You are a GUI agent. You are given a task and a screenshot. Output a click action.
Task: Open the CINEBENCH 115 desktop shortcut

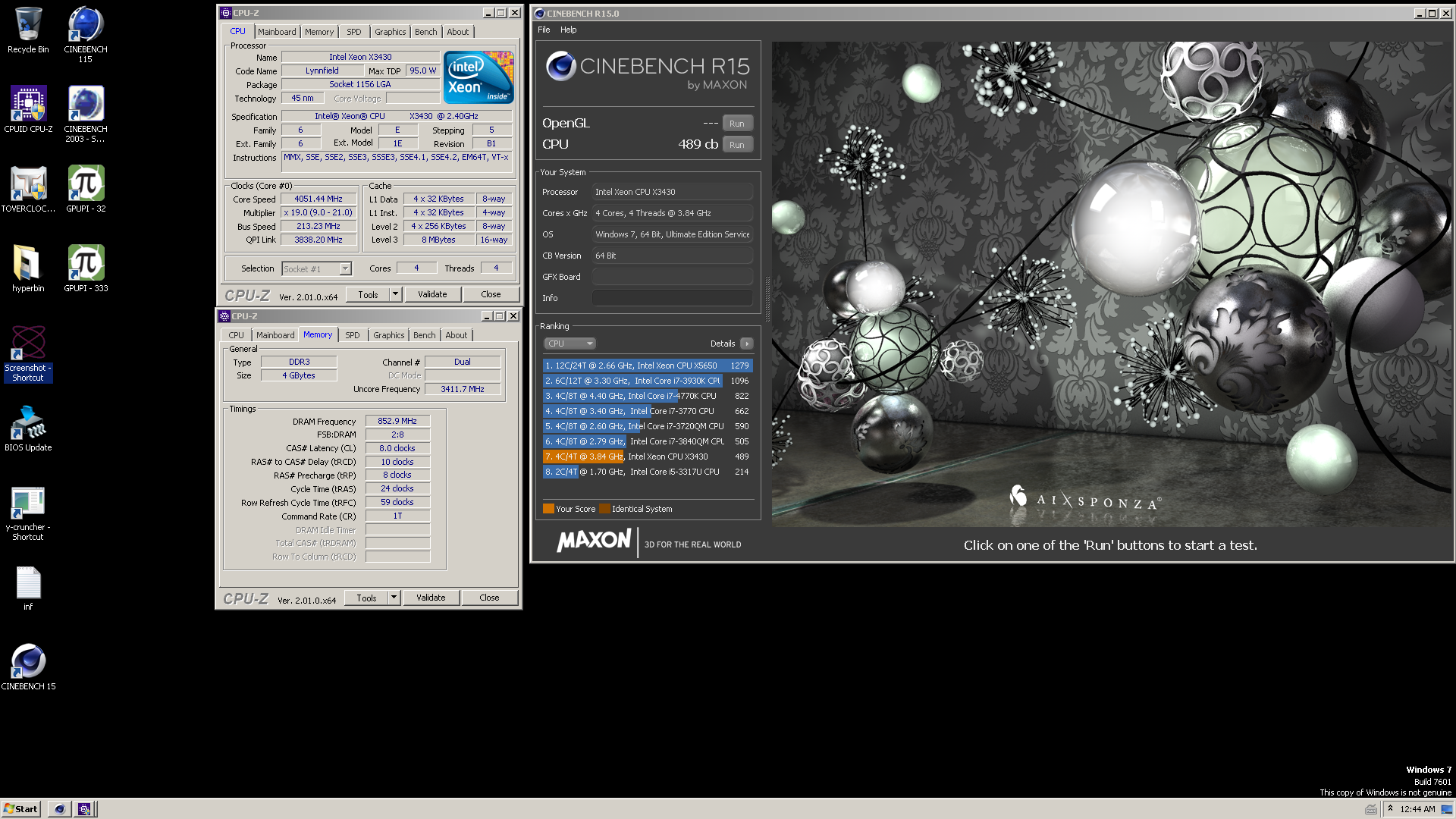point(85,35)
